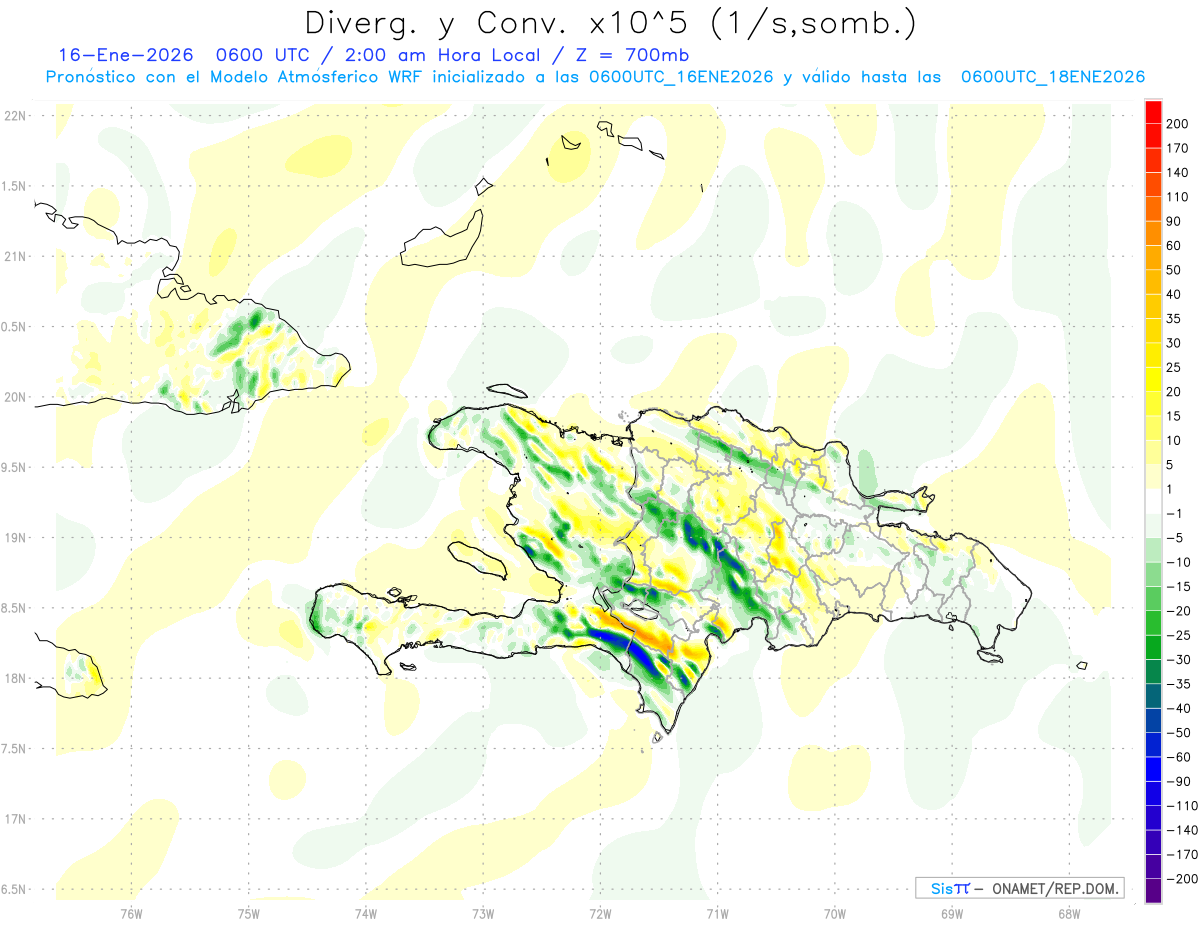Click the 75W longitude label
Screen dimensions: 1200x927
(249, 914)
